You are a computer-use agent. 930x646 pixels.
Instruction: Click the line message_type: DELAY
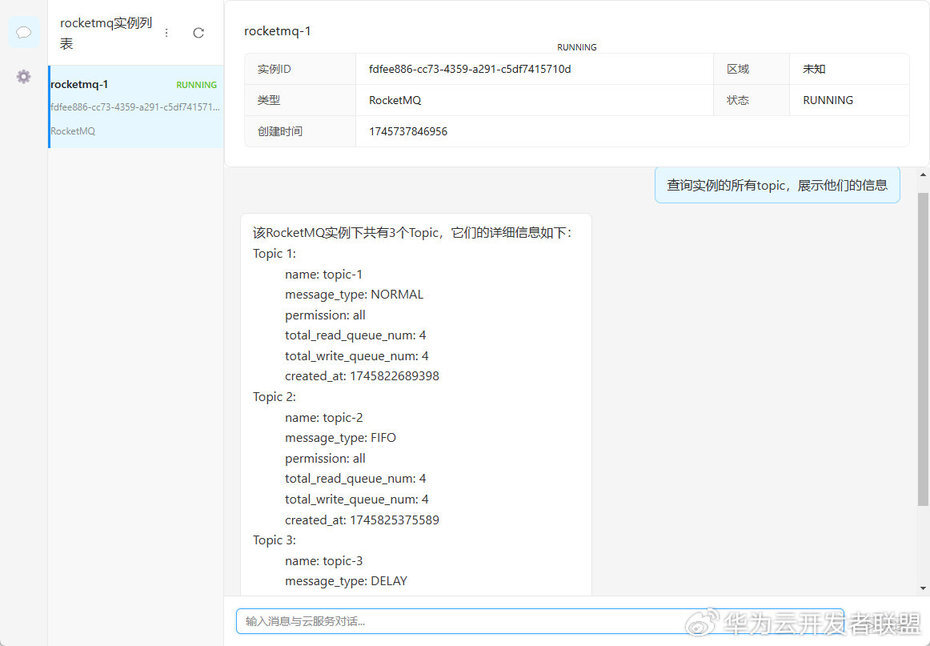(346, 581)
